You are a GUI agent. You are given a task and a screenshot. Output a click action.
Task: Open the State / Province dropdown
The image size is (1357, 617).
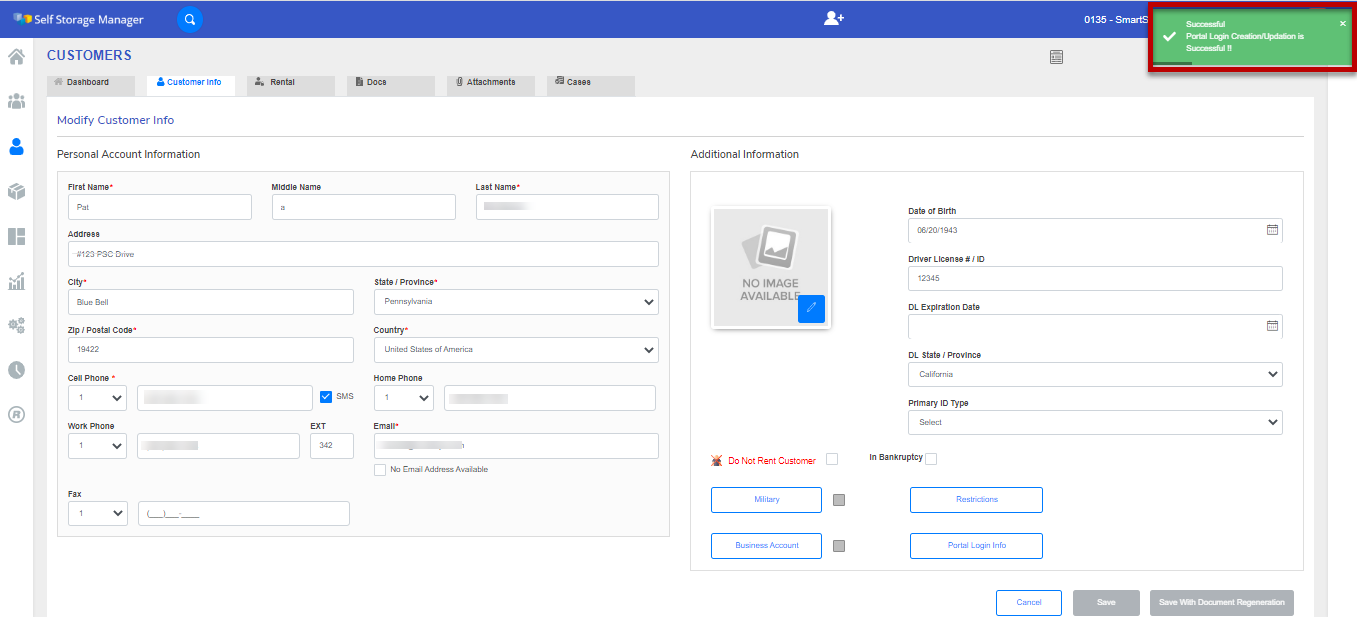point(516,302)
